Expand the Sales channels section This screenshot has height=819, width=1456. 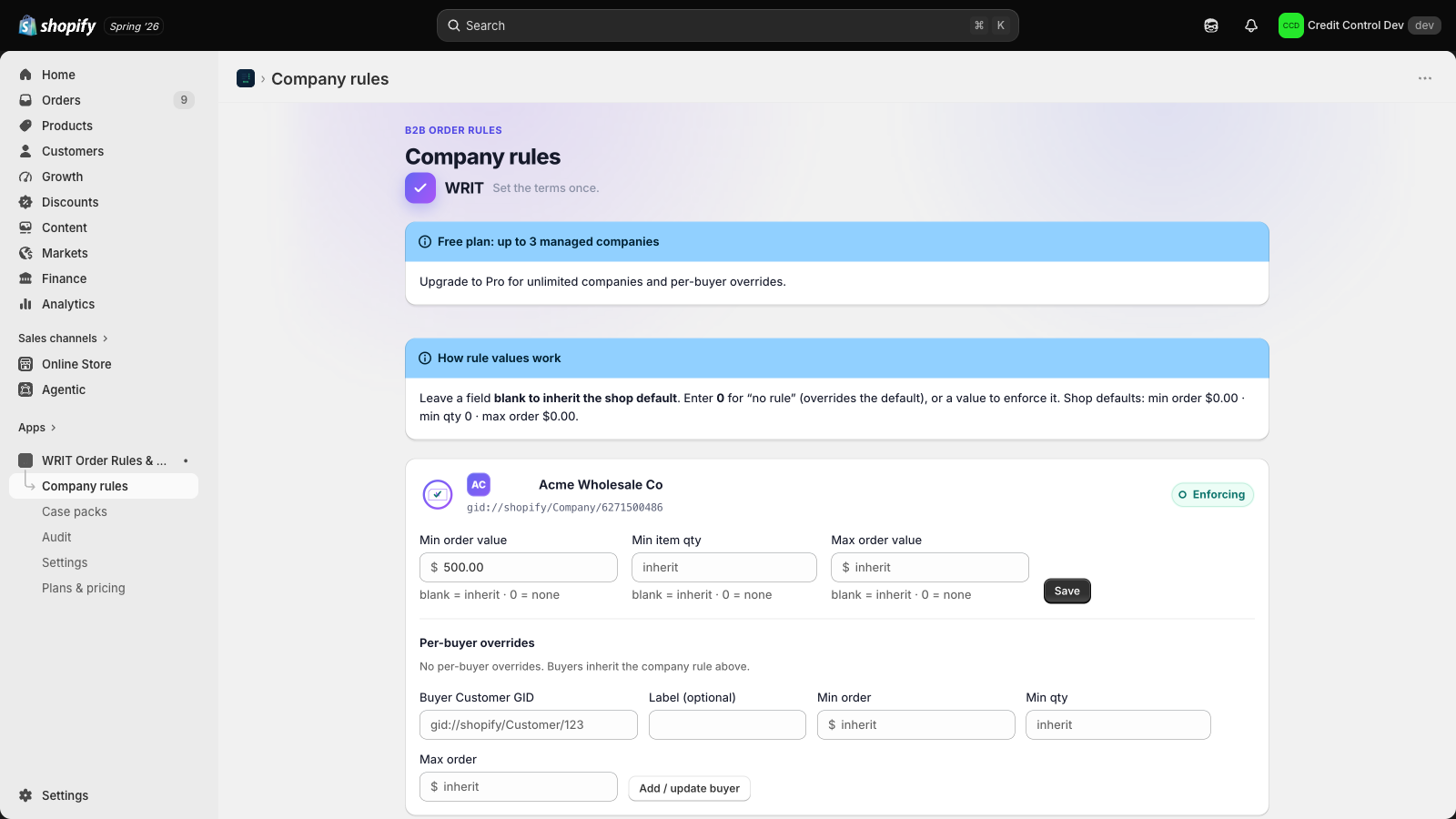(63, 339)
